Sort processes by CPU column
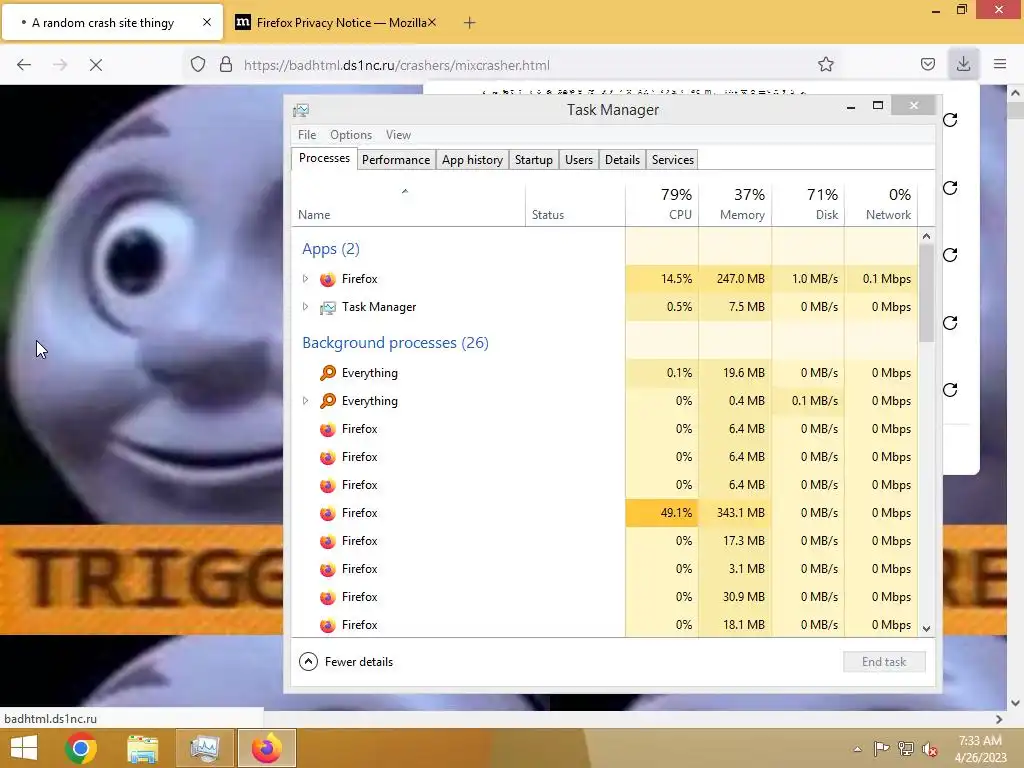The image size is (1024, 768). 662,206
